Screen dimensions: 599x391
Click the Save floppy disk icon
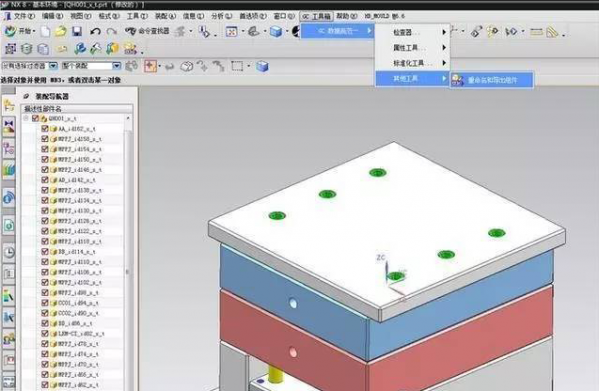pyautogui.click(x=77, y=31)
